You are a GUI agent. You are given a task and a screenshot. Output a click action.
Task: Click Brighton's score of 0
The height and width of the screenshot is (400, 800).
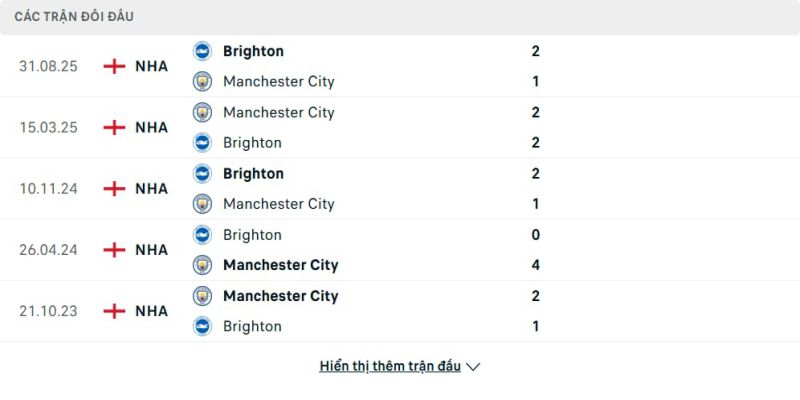coord(536,235)
